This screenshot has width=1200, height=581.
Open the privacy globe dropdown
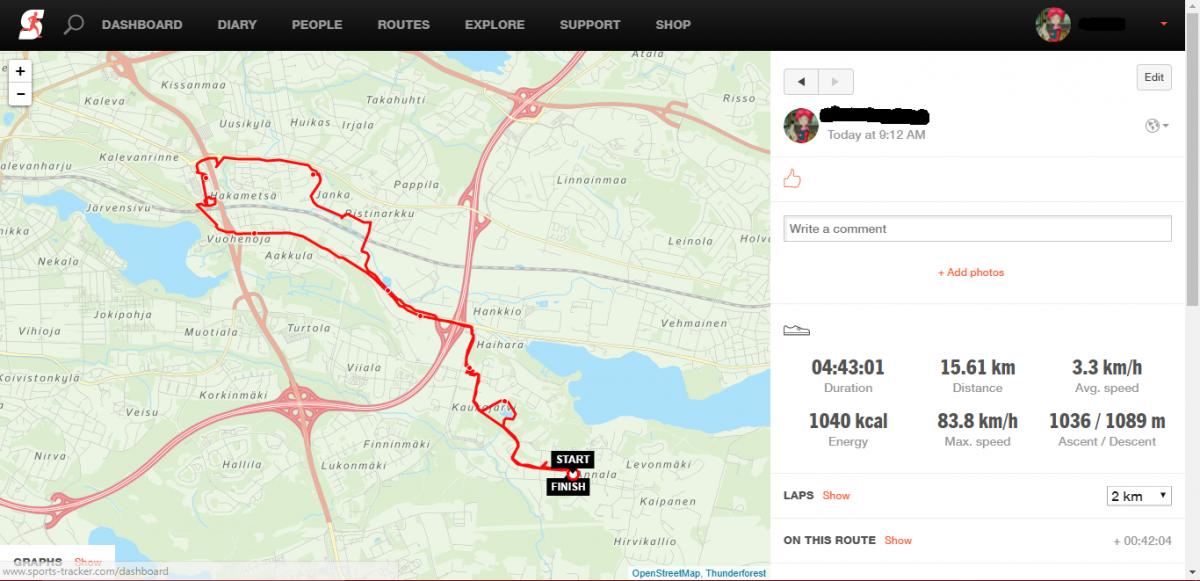click(1156, 126)
